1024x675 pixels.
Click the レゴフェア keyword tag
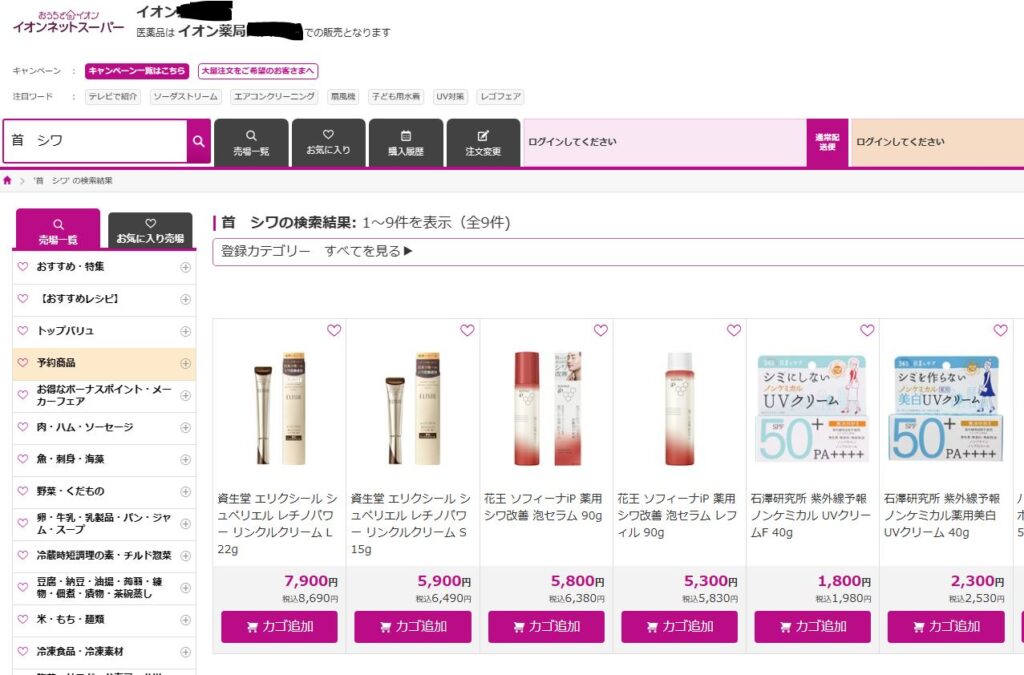point(500,97)
